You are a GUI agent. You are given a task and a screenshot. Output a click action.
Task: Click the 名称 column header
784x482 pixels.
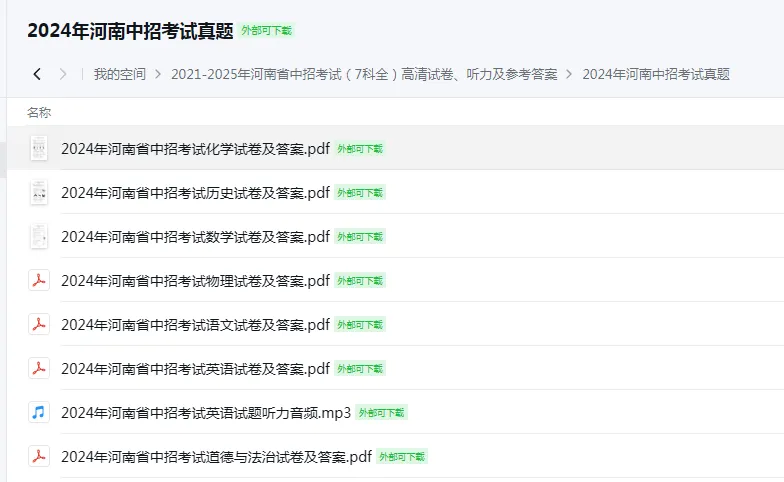click(39, 112)
